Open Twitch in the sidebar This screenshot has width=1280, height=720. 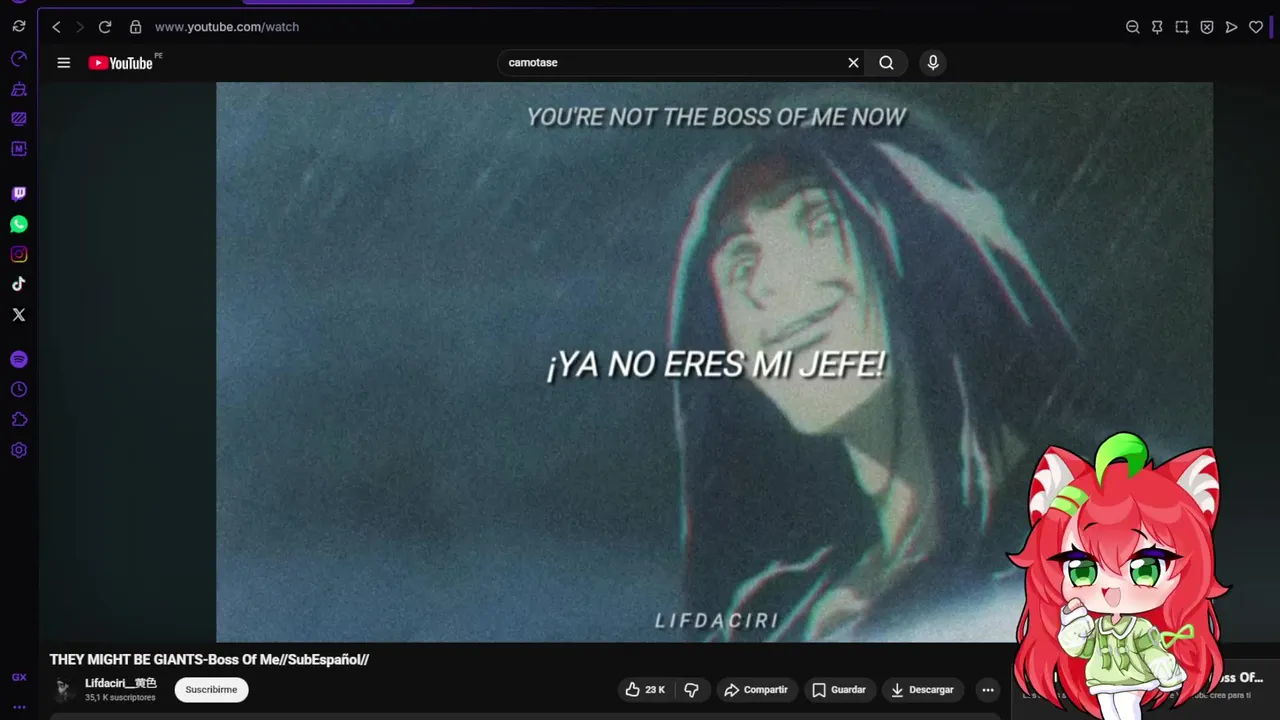pos(19,194)
